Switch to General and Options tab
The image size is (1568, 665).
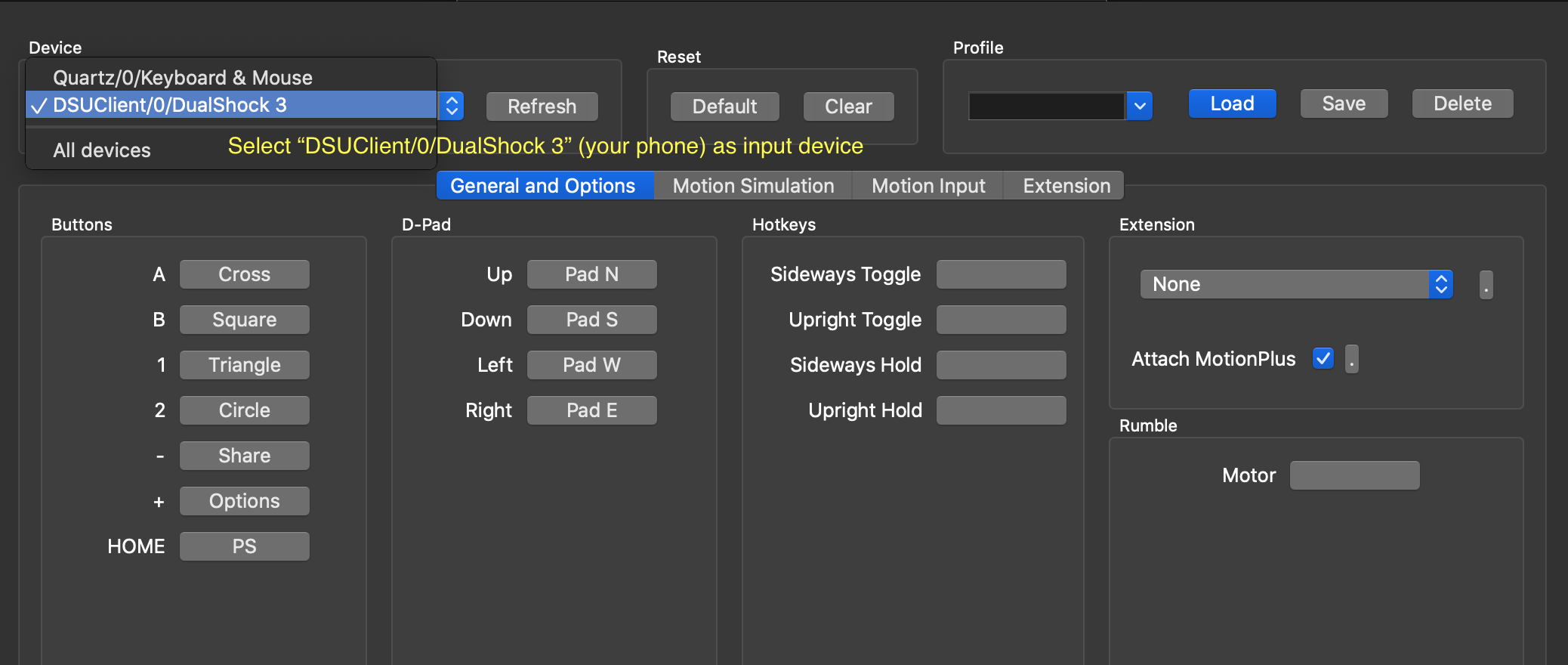point(545,186)
